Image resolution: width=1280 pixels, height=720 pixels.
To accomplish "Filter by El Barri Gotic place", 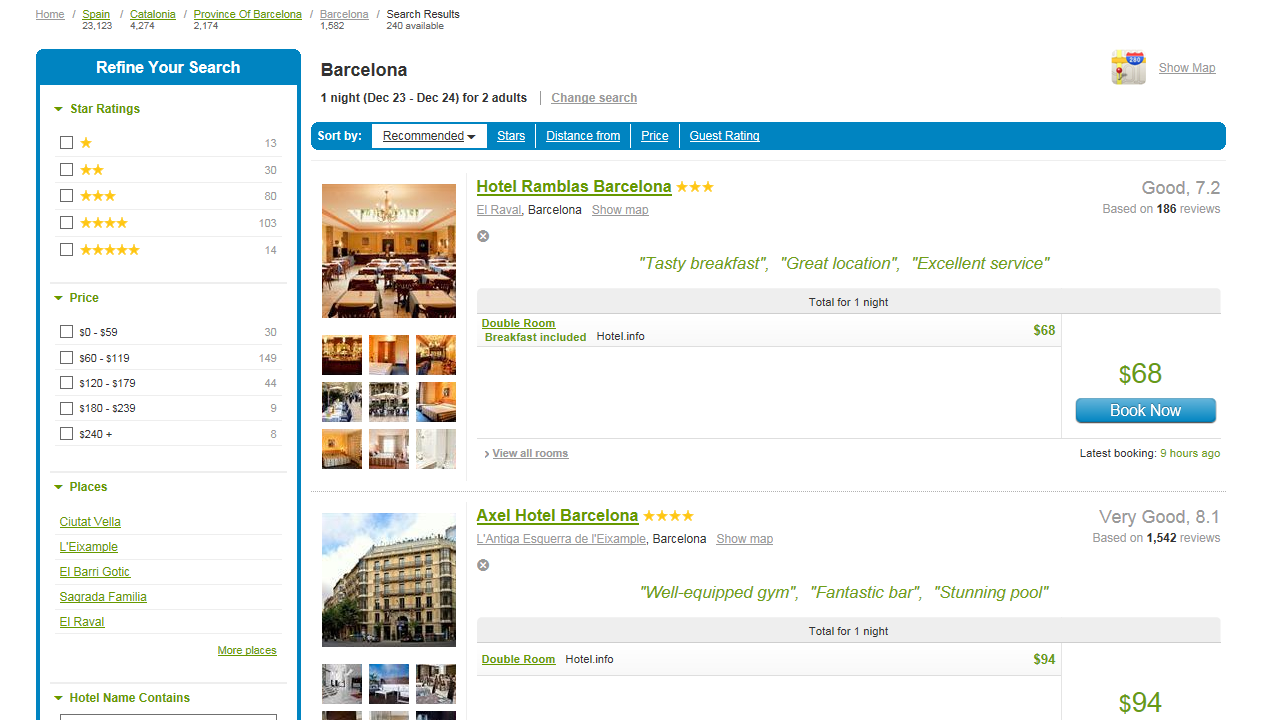I will pos(95,572).
